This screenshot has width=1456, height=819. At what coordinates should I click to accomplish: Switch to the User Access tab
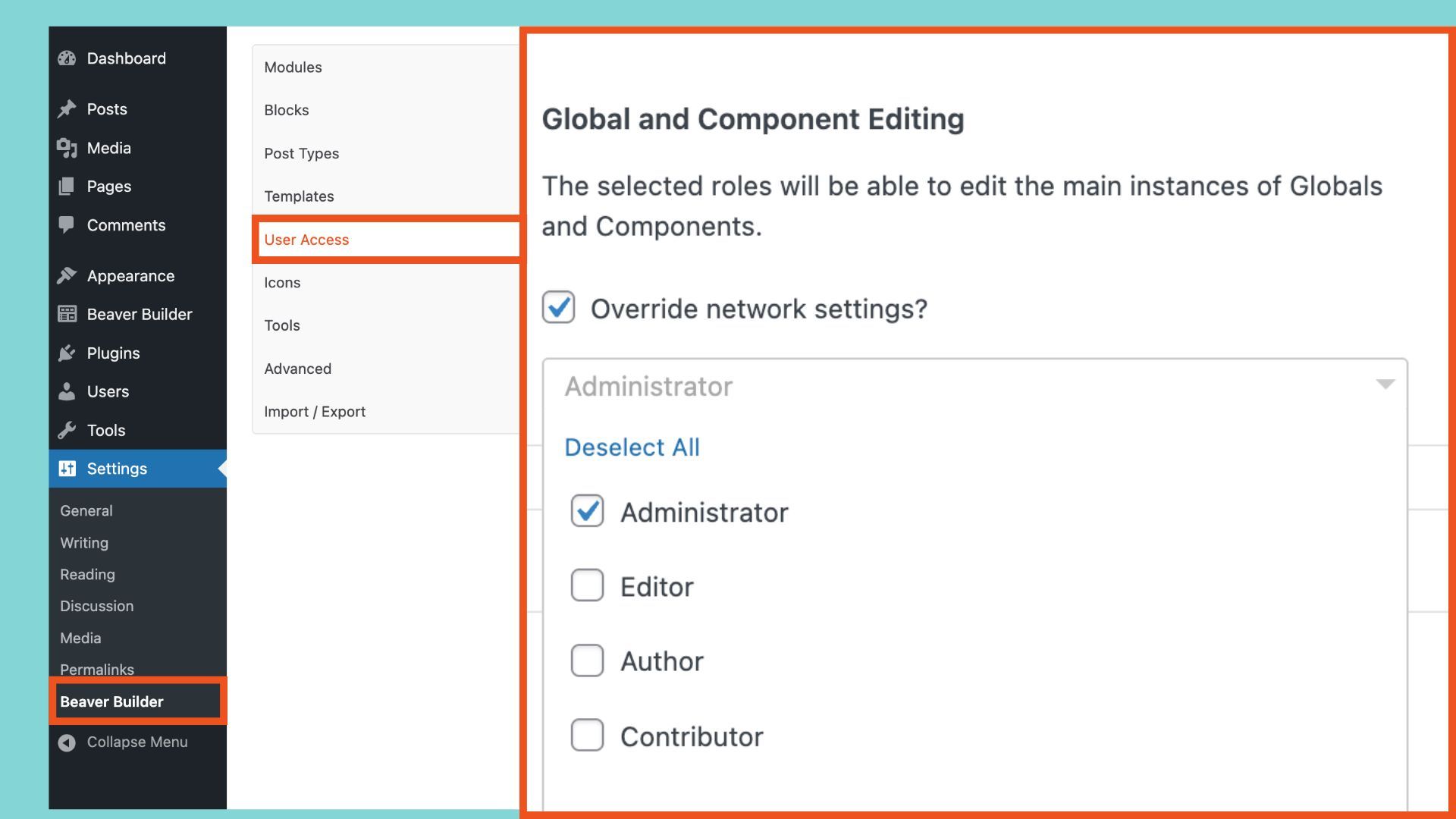click(x=306, y=240)
